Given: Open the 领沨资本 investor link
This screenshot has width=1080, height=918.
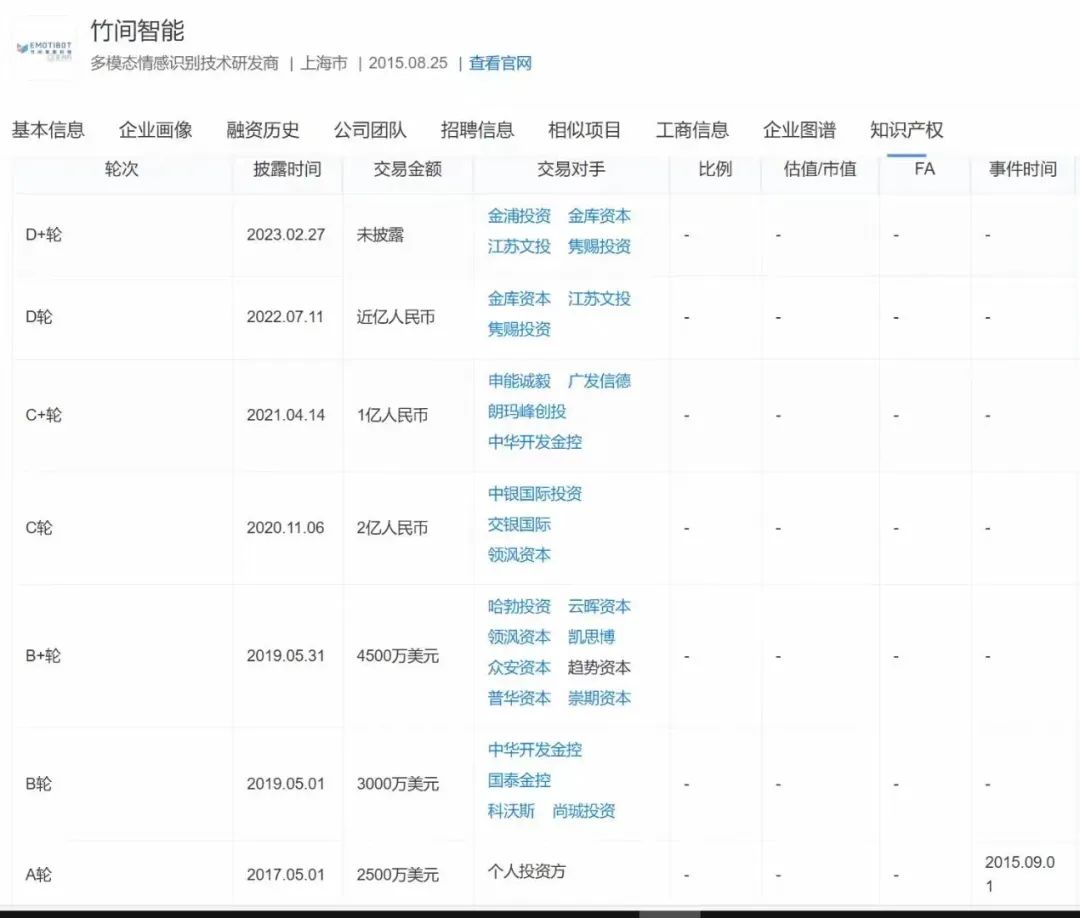Looking at the screenshot, I should point(518,555).
